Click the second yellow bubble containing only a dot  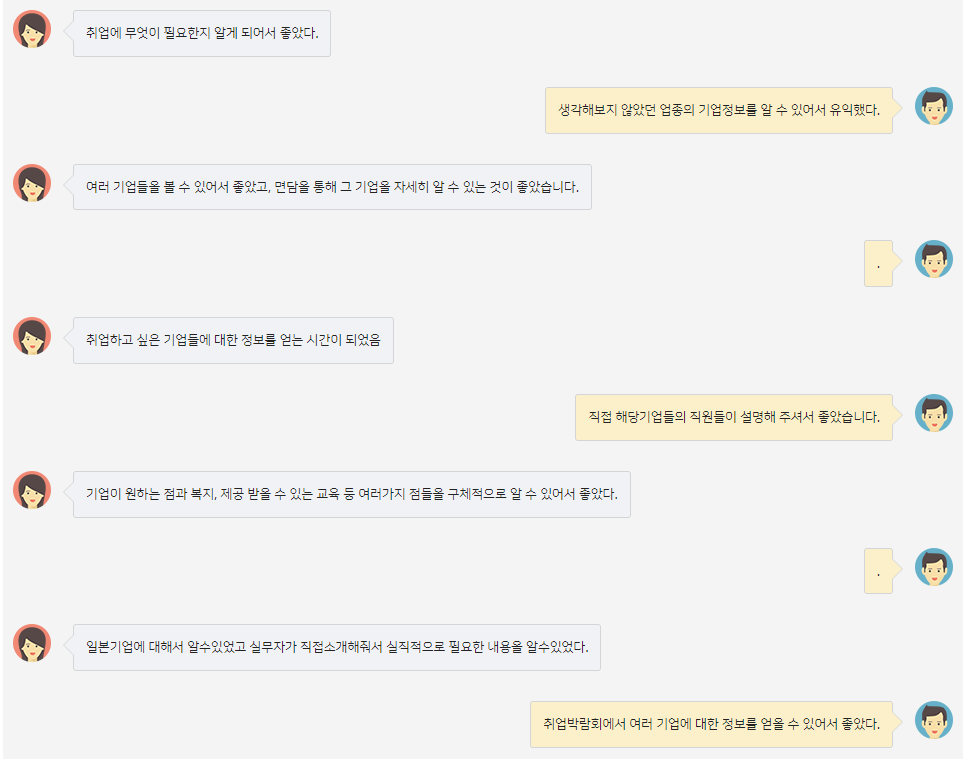pyautogui.click(x=879, y=571)
